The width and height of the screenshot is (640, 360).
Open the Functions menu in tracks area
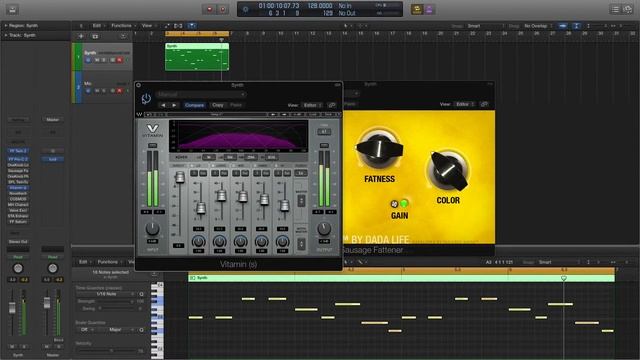122,26
